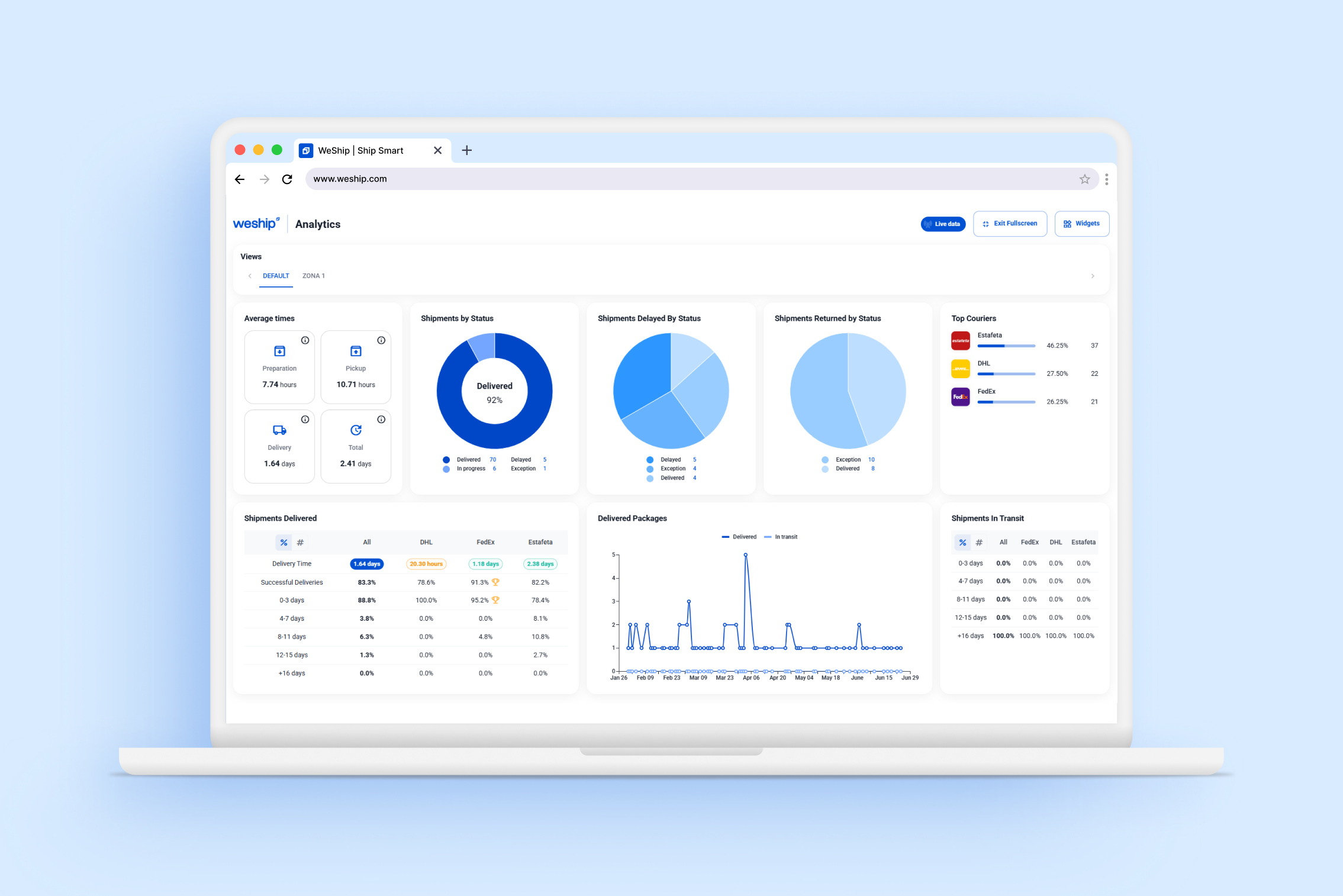Toggle the Live data switch
This screenshot has height=896, width=1343.
(943, 224)
